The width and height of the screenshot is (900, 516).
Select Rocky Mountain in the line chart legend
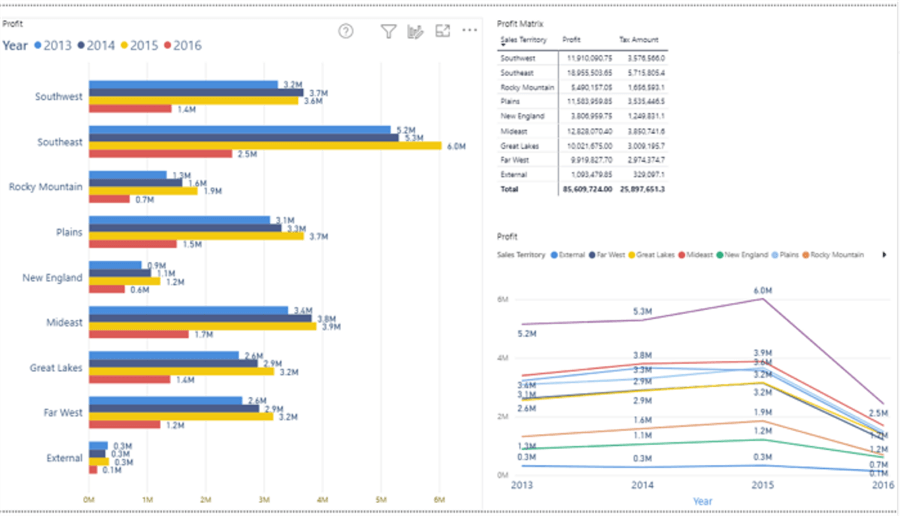[832, 255]
